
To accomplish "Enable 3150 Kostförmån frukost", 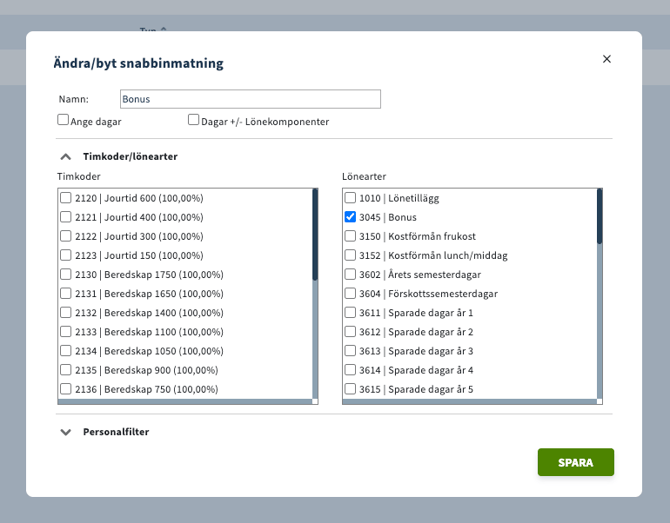I will point(350,236).
